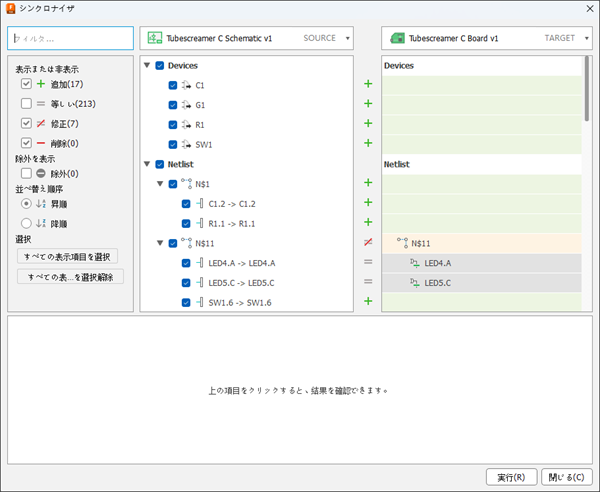The image size is (600, 492).
Task: Click the device icon next to G1
Action: (x=186, y=105)
